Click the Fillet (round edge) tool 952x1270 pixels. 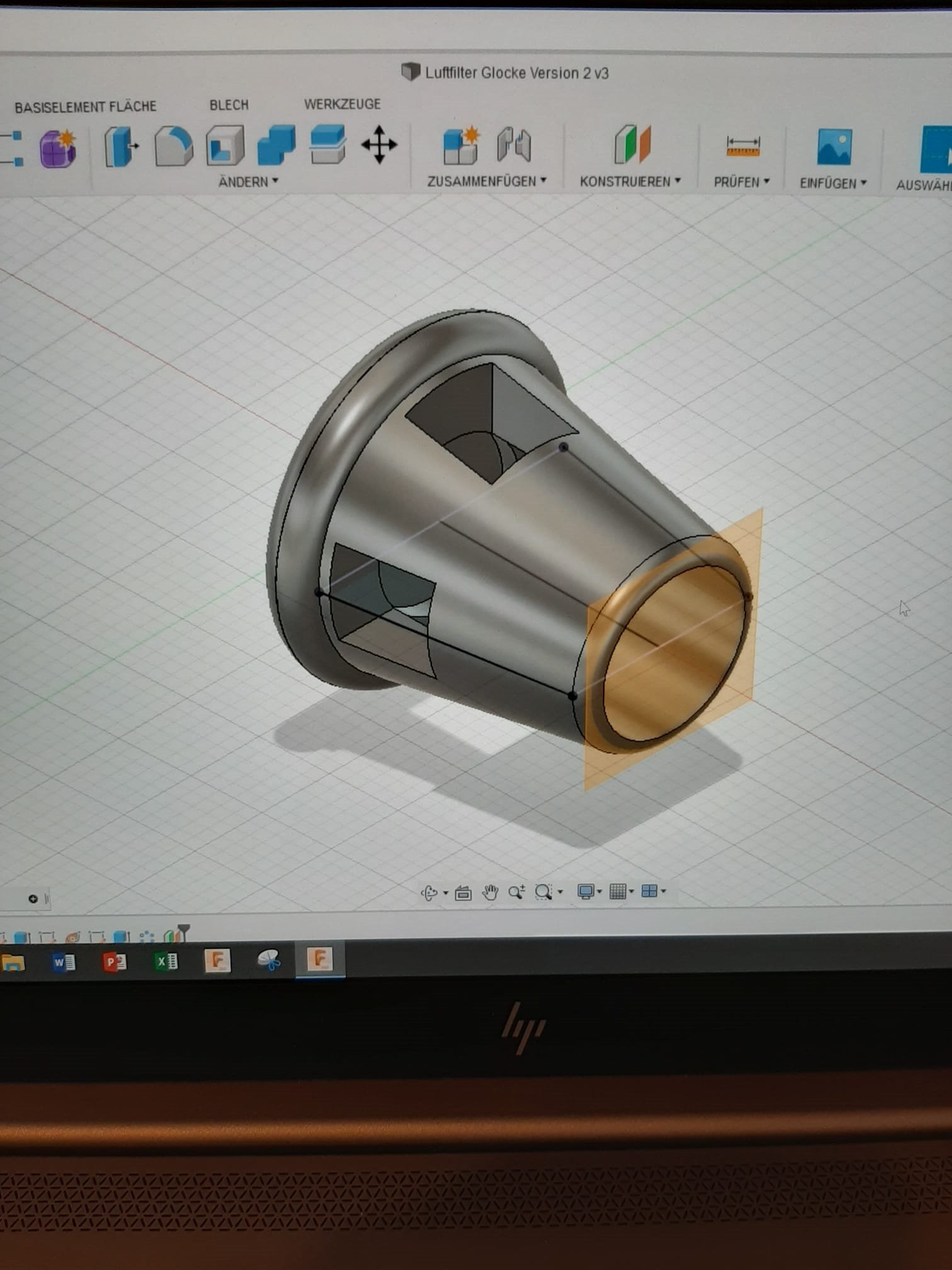(173, 146)
